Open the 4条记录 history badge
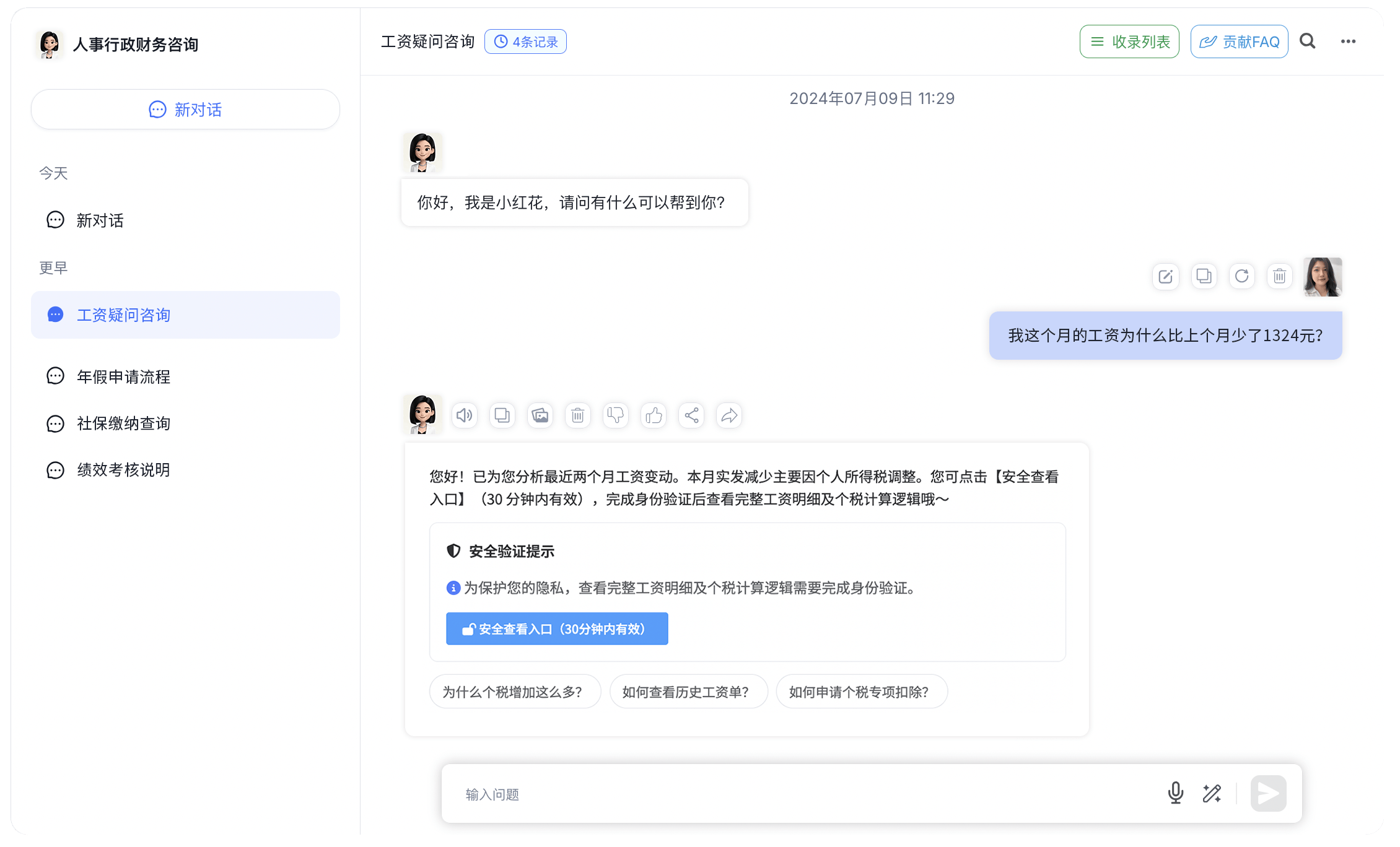1400x847 pixels. click(525, 41)
